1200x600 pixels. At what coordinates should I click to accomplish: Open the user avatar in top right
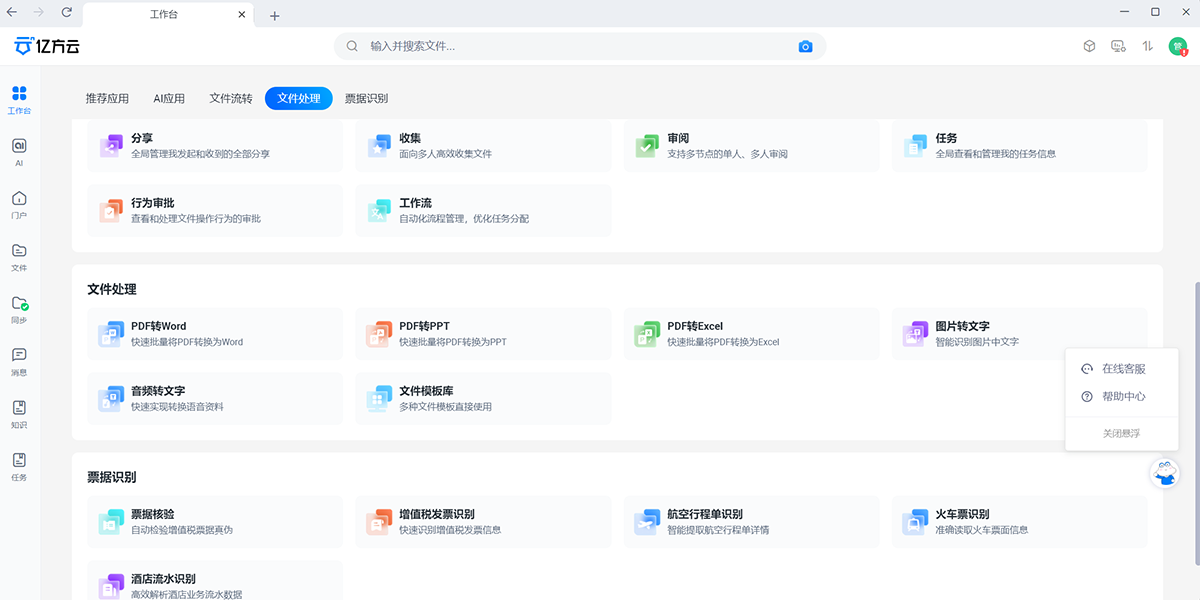[1180, 45]
